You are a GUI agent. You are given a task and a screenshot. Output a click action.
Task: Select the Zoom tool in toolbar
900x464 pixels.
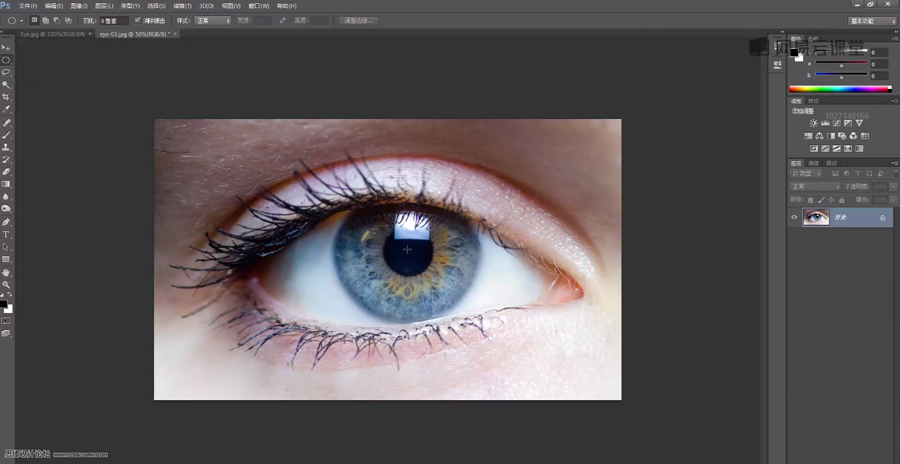click(x=6, y=284)
